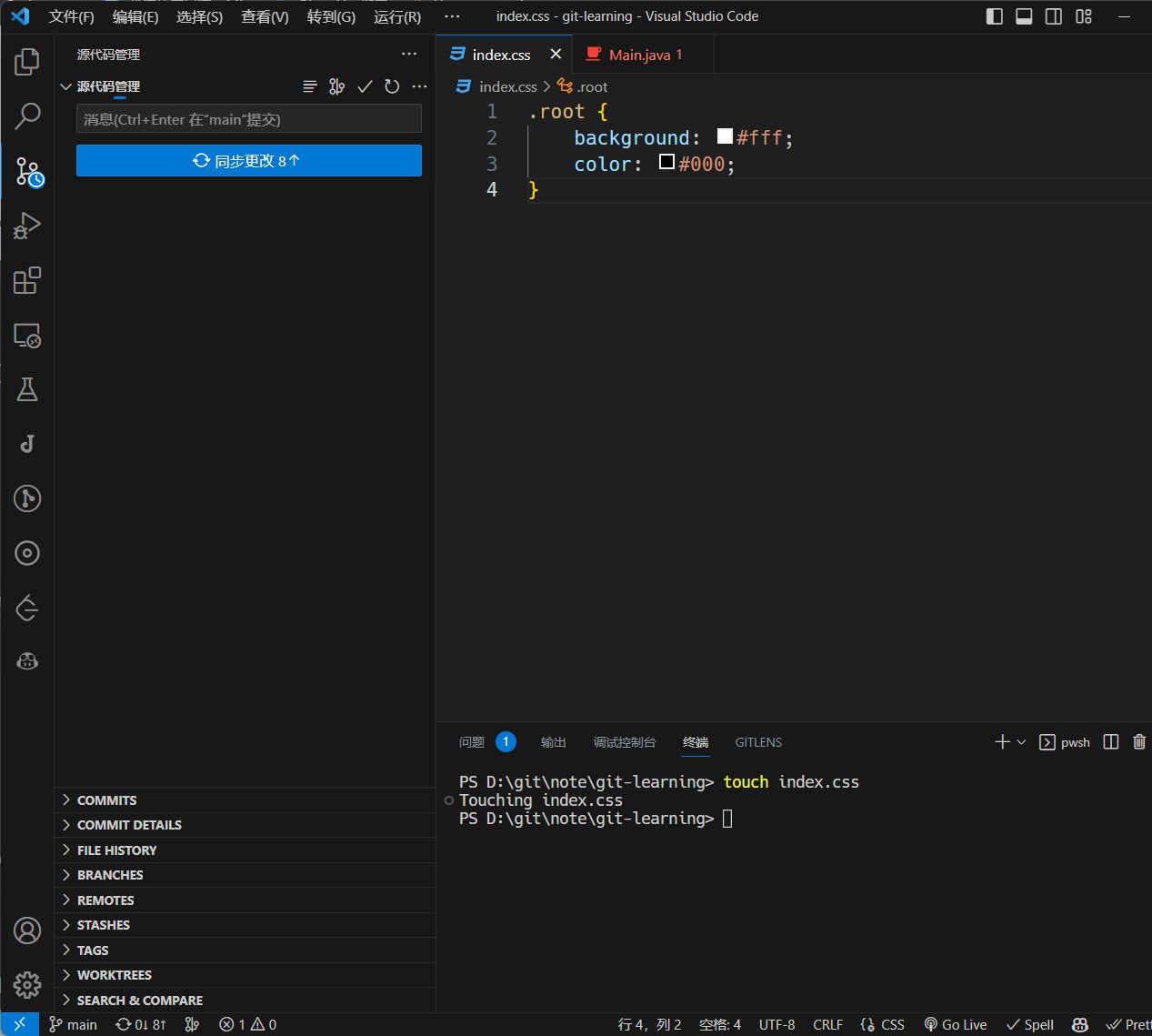Open Run and Debug view
Screen dimensions: 1152x1036
(27, 226)
